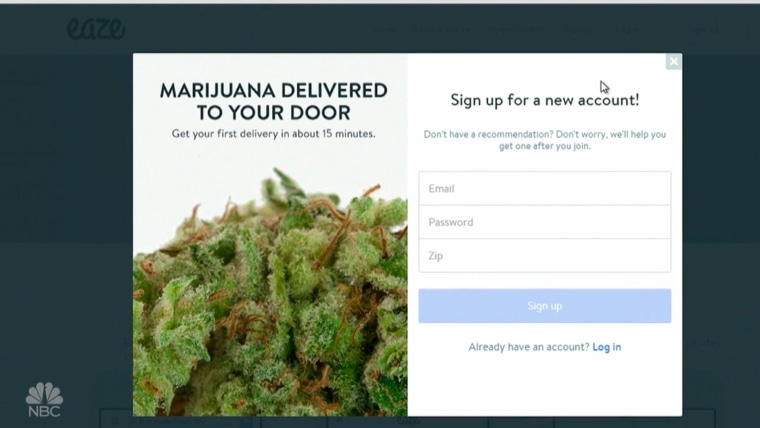Click the Marijuana Delivered To Your Door headline
Screen dimensions: 760x428
(273, 101)
